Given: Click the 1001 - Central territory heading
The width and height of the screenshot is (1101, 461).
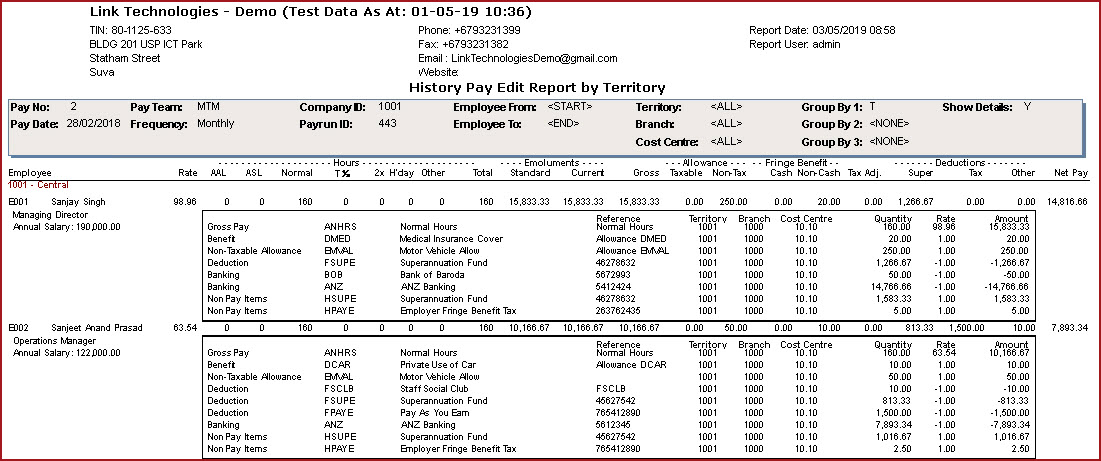Looking at the screenshot, I should pos(38,185).
